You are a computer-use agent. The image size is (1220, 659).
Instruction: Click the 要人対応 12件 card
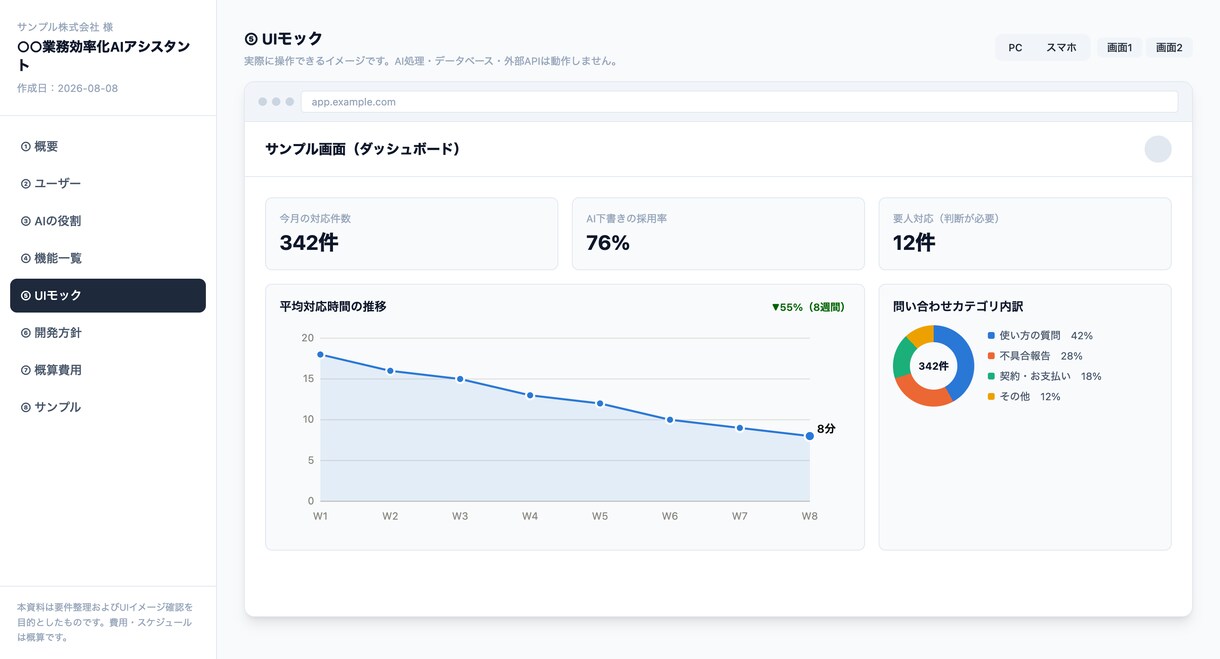pyautogui.click(x=1025, y=233)
